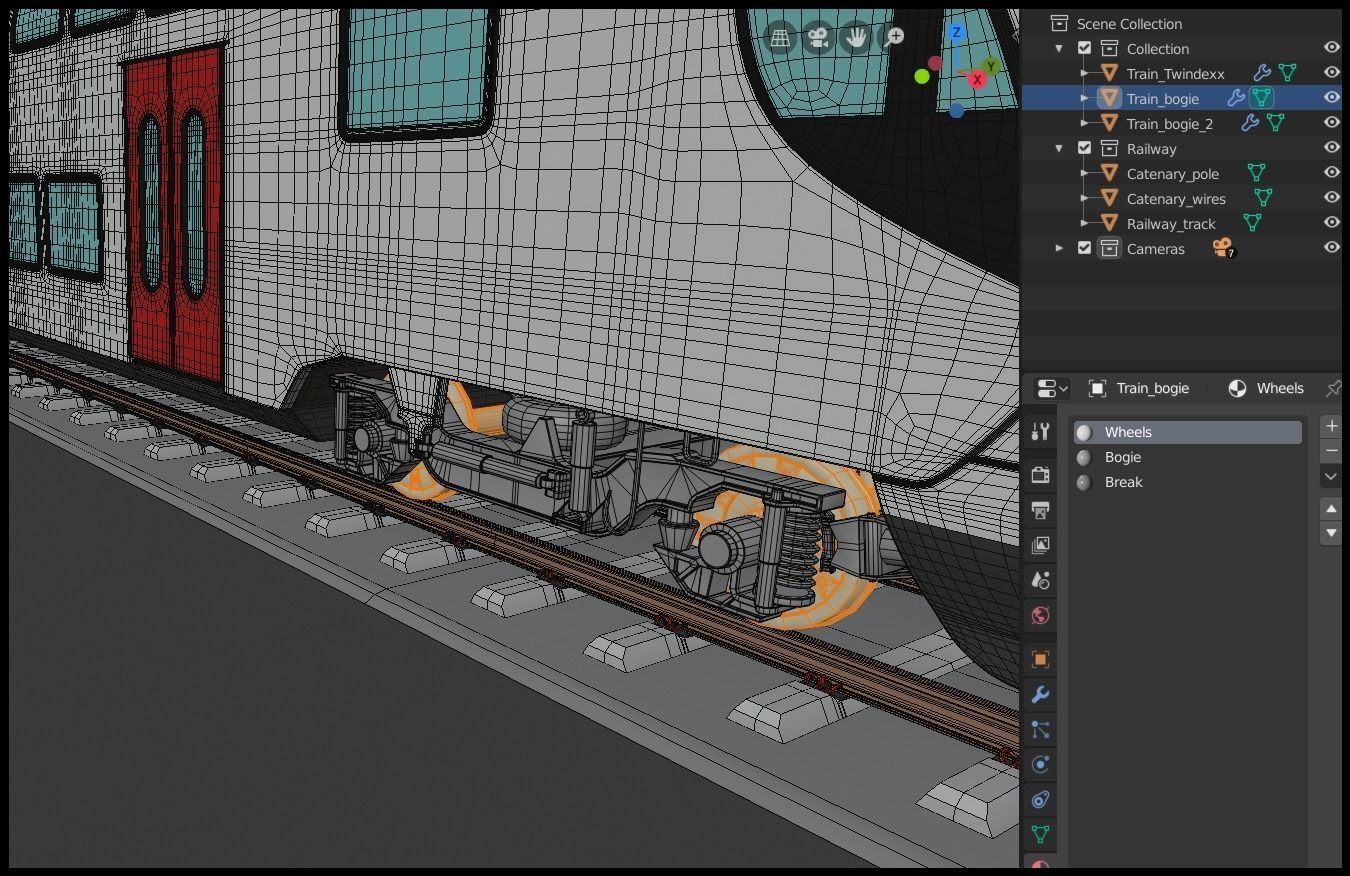The height and width of the screenshot is (876, 1350).
Task: Click wrench modifier icon of Train_bogie
Action: tap(1236, 98)
